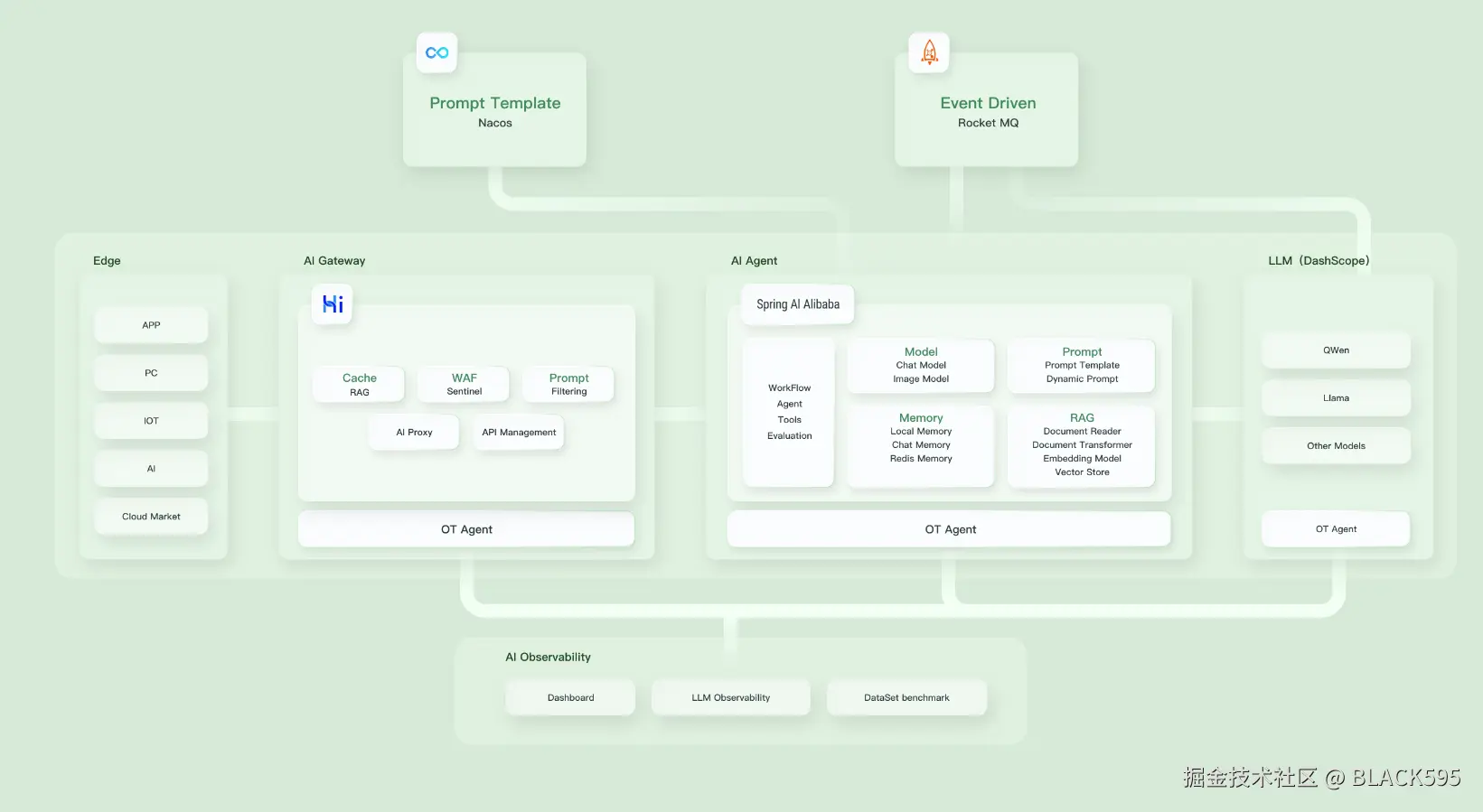Click the 'Document Transformer' text
1483x812 pixels.
tap(1082, 445)
